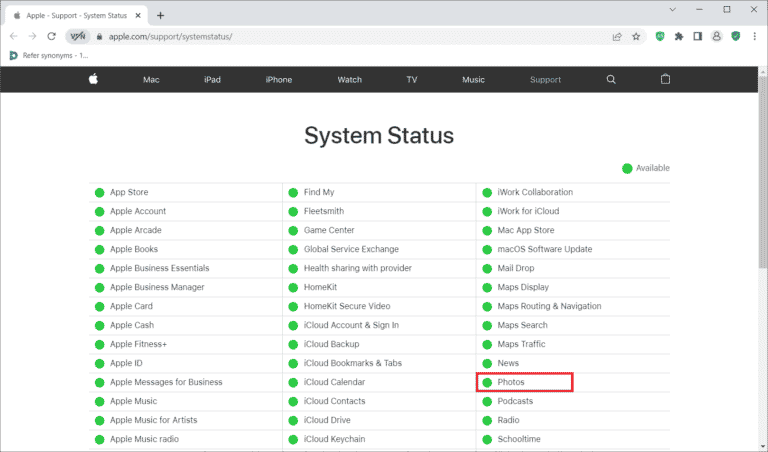Click the address bar URL field

[x=350, y=36]
